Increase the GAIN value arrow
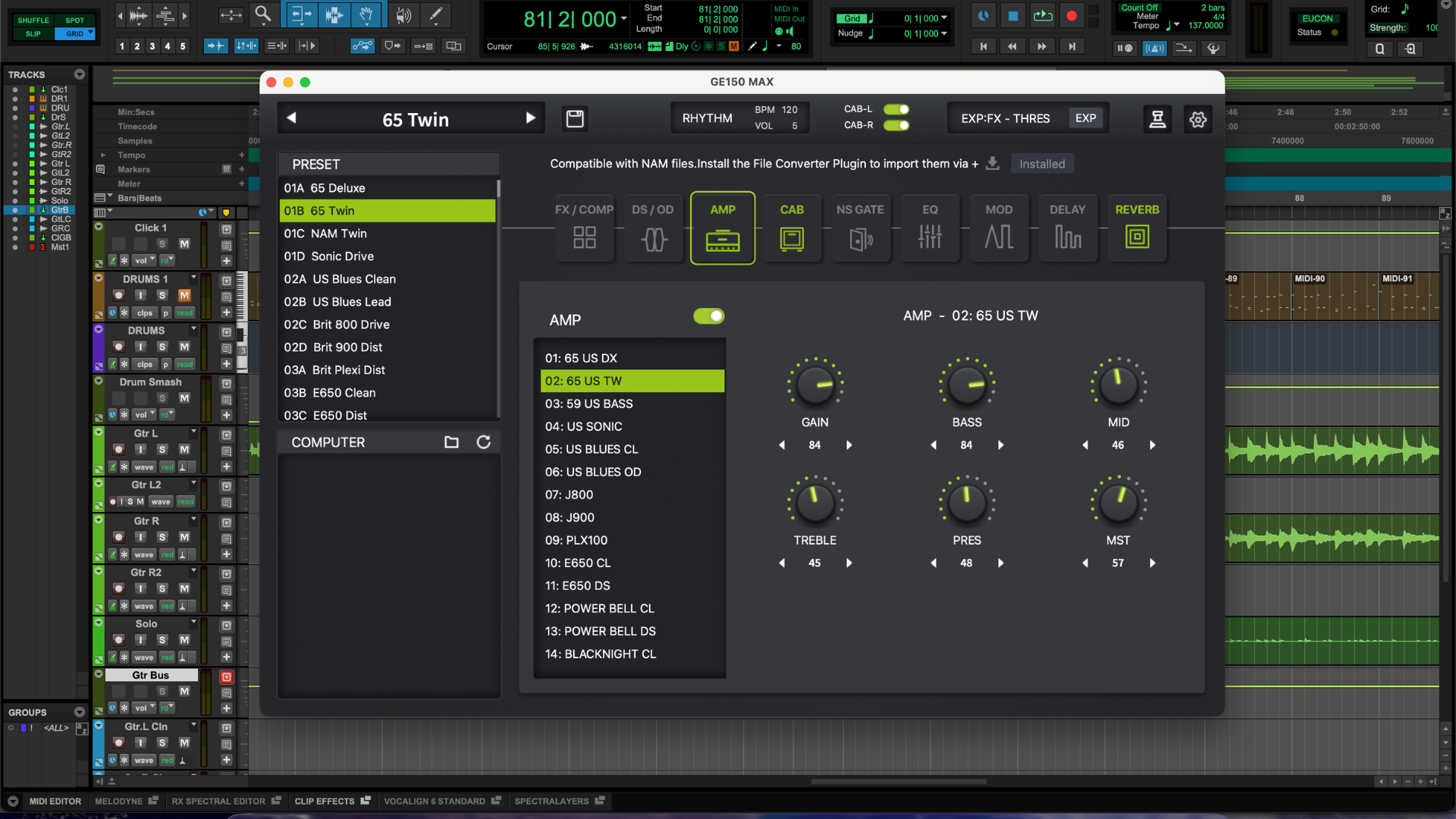 (x=849, y=445)
